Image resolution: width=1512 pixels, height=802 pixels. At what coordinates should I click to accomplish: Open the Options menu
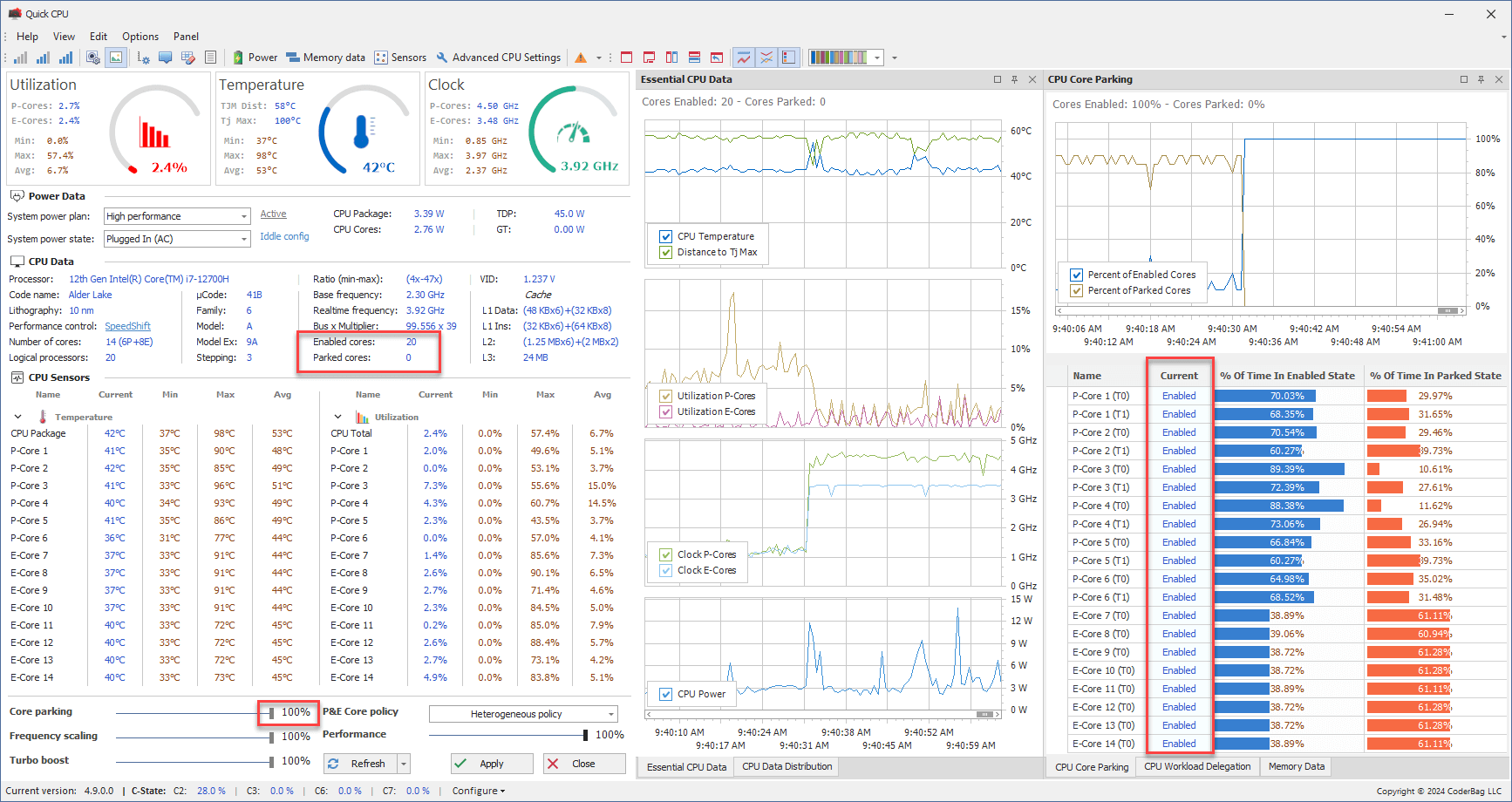point(140,37)
